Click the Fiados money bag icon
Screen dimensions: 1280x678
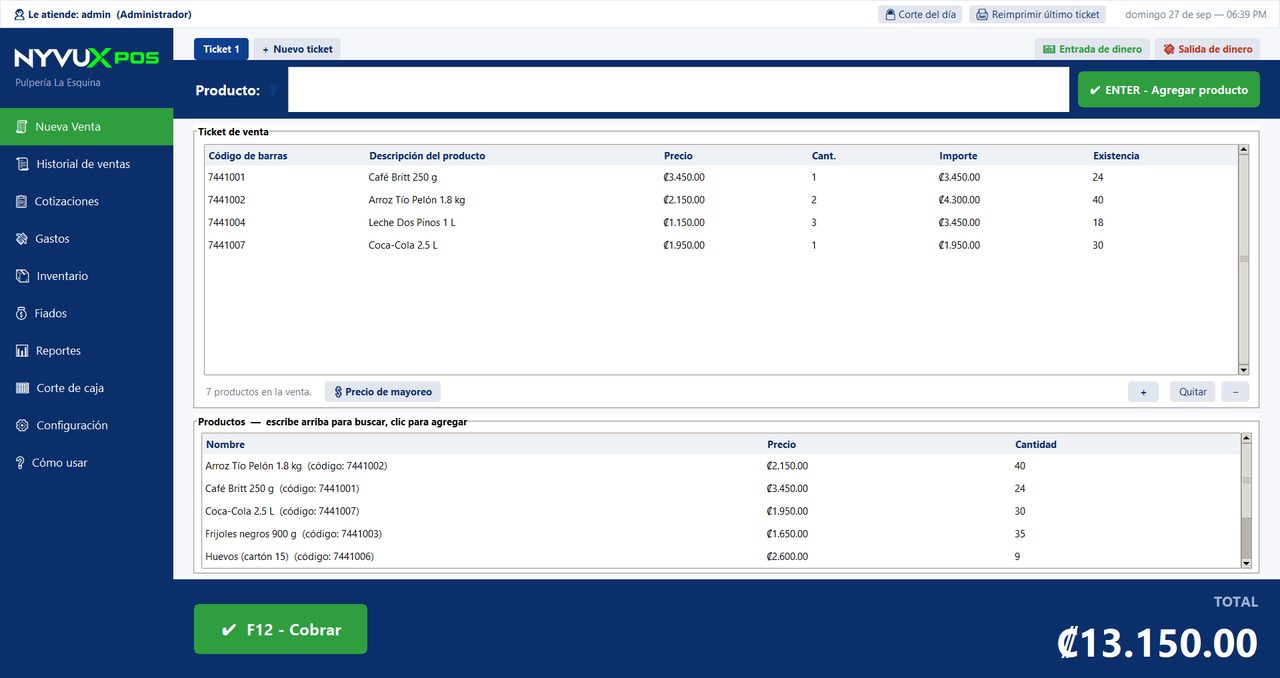point(21,313)
